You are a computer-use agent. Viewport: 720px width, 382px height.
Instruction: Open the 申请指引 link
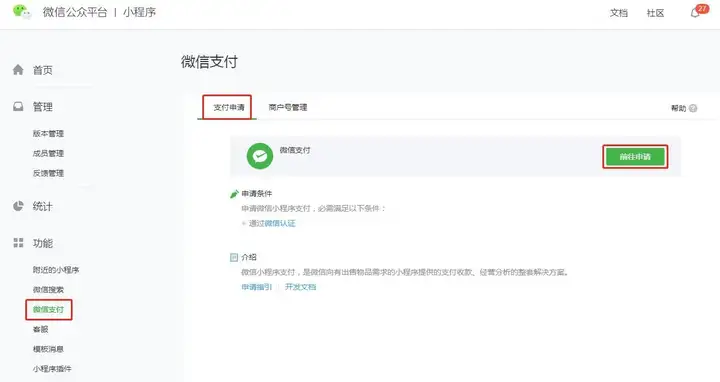(256, 287)
